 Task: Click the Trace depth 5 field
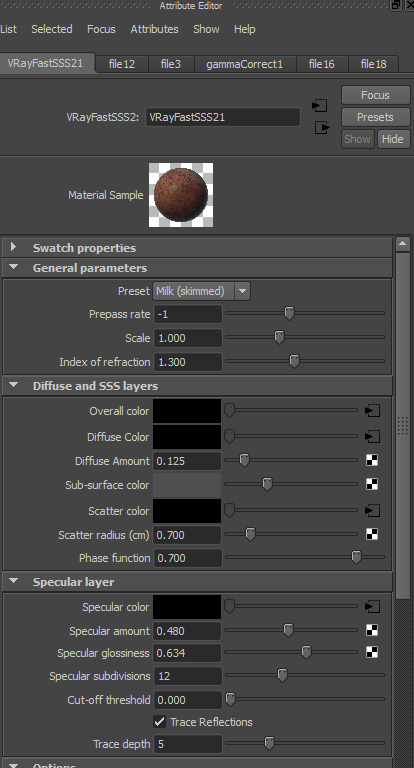click(188, 744)
